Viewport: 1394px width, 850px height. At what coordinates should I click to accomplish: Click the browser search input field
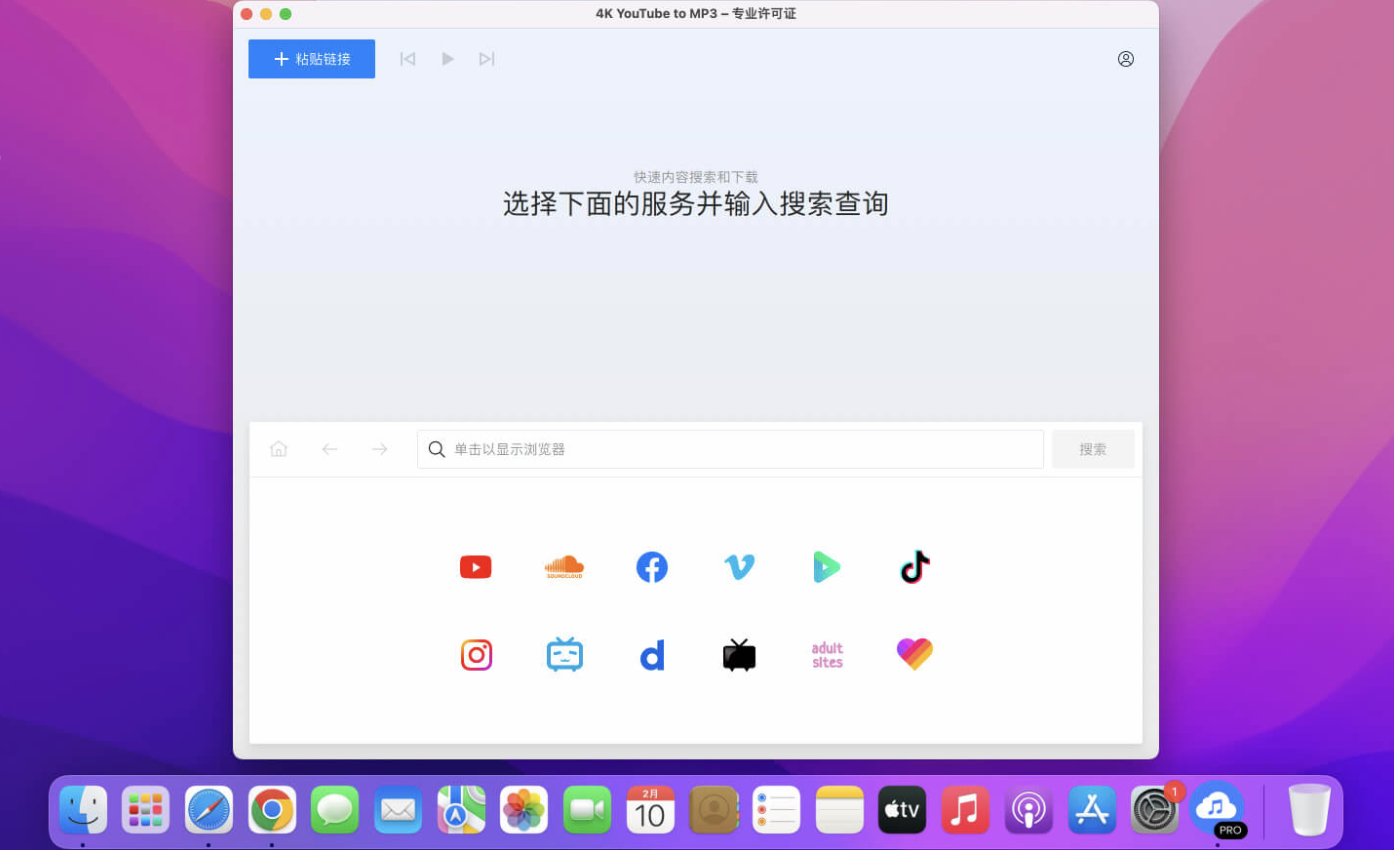pyautogui.click(x=730, y=449)
